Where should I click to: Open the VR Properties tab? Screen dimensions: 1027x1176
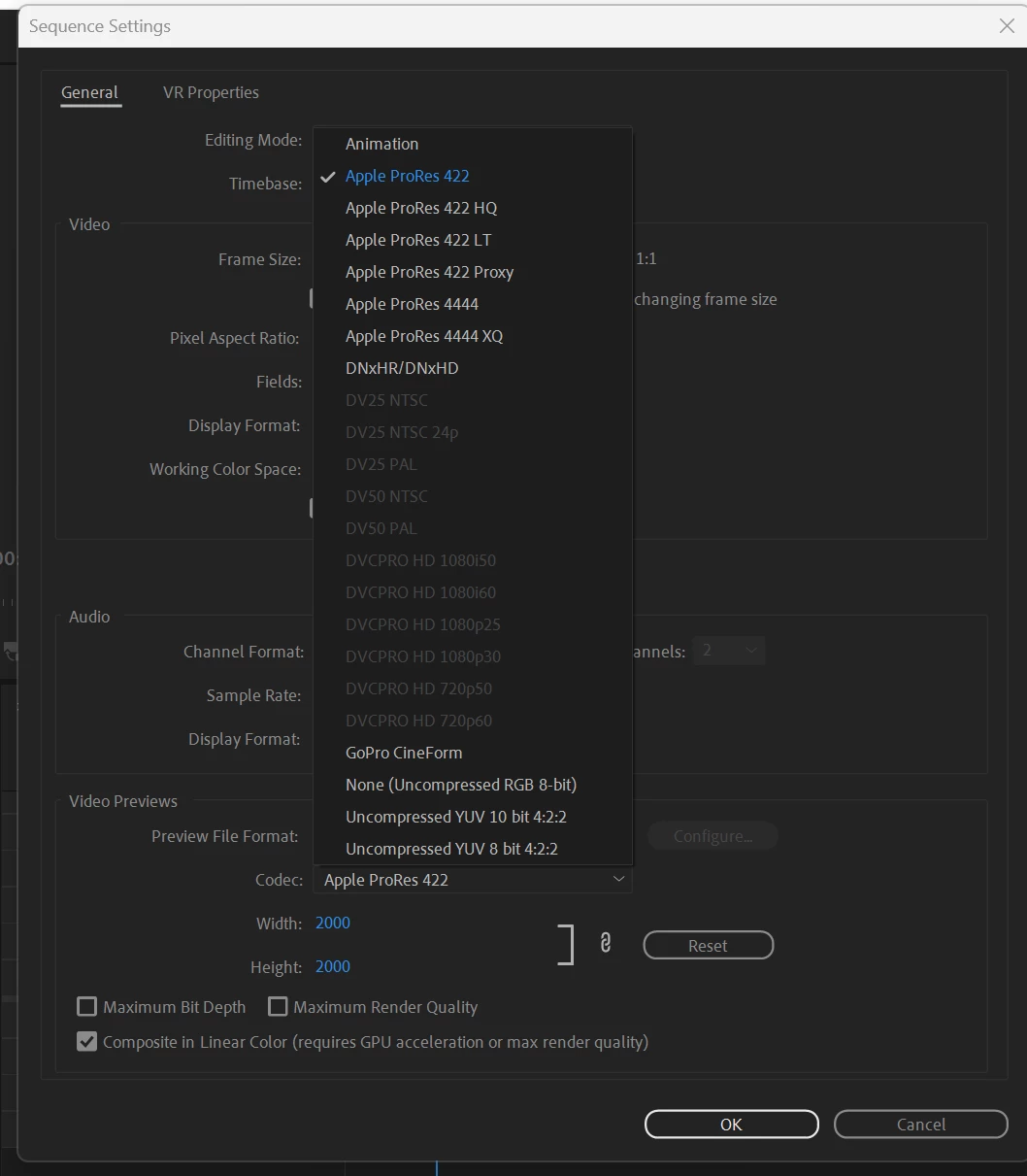tap(211, 93)
